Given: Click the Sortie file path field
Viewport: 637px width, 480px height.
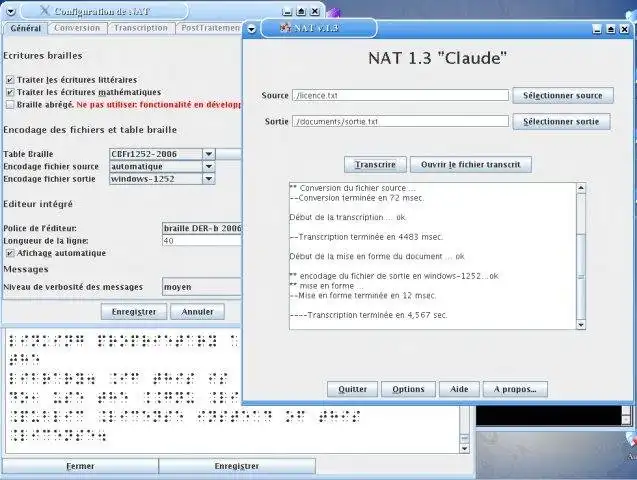Looking at the screenshot, I should pos(400,121).
